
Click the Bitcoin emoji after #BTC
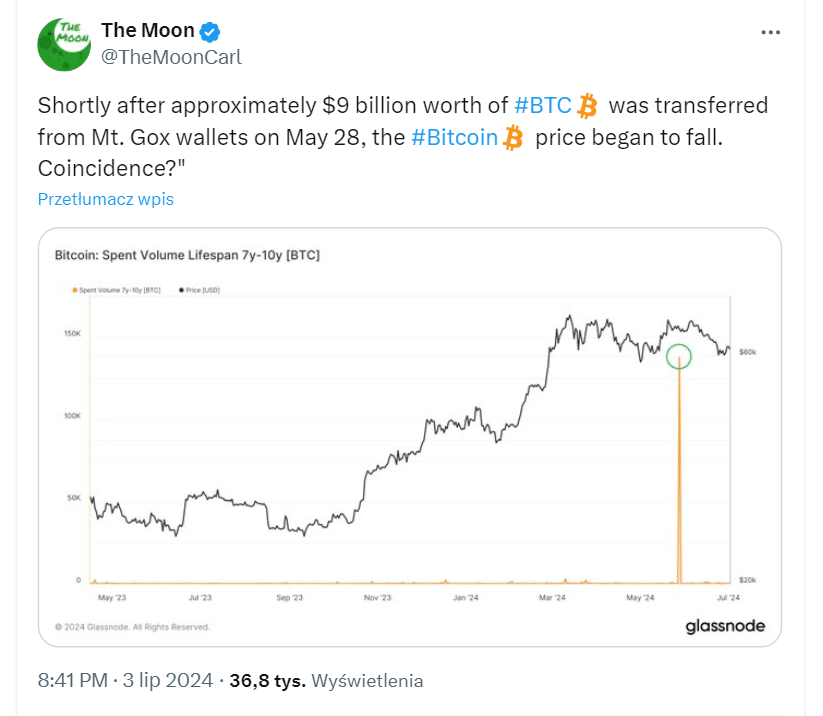point(587,106)
